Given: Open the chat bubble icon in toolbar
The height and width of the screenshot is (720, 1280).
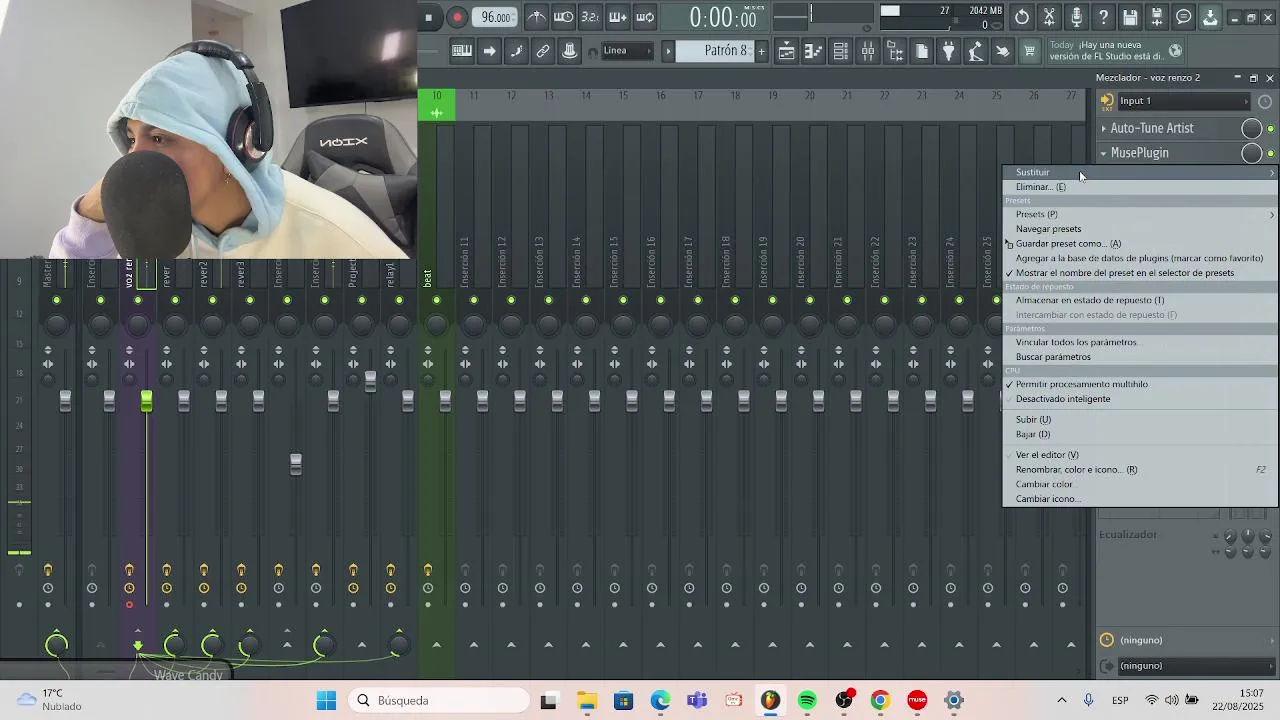Looking at the screenshot, I should coord(1184,17).
